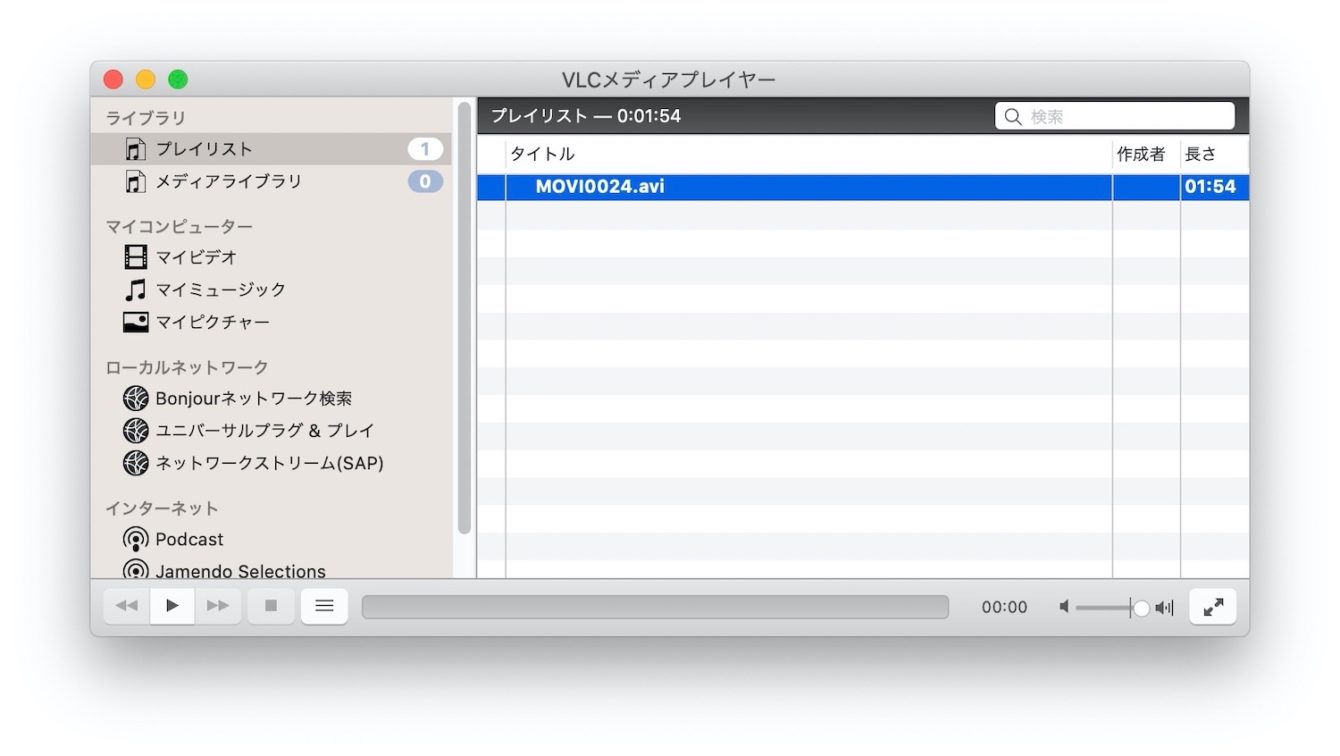Click the rewind/previous button
Image resolution: width=1340 pixels, height=756 pixels.
pyautogui.click(x=127, y=606)
